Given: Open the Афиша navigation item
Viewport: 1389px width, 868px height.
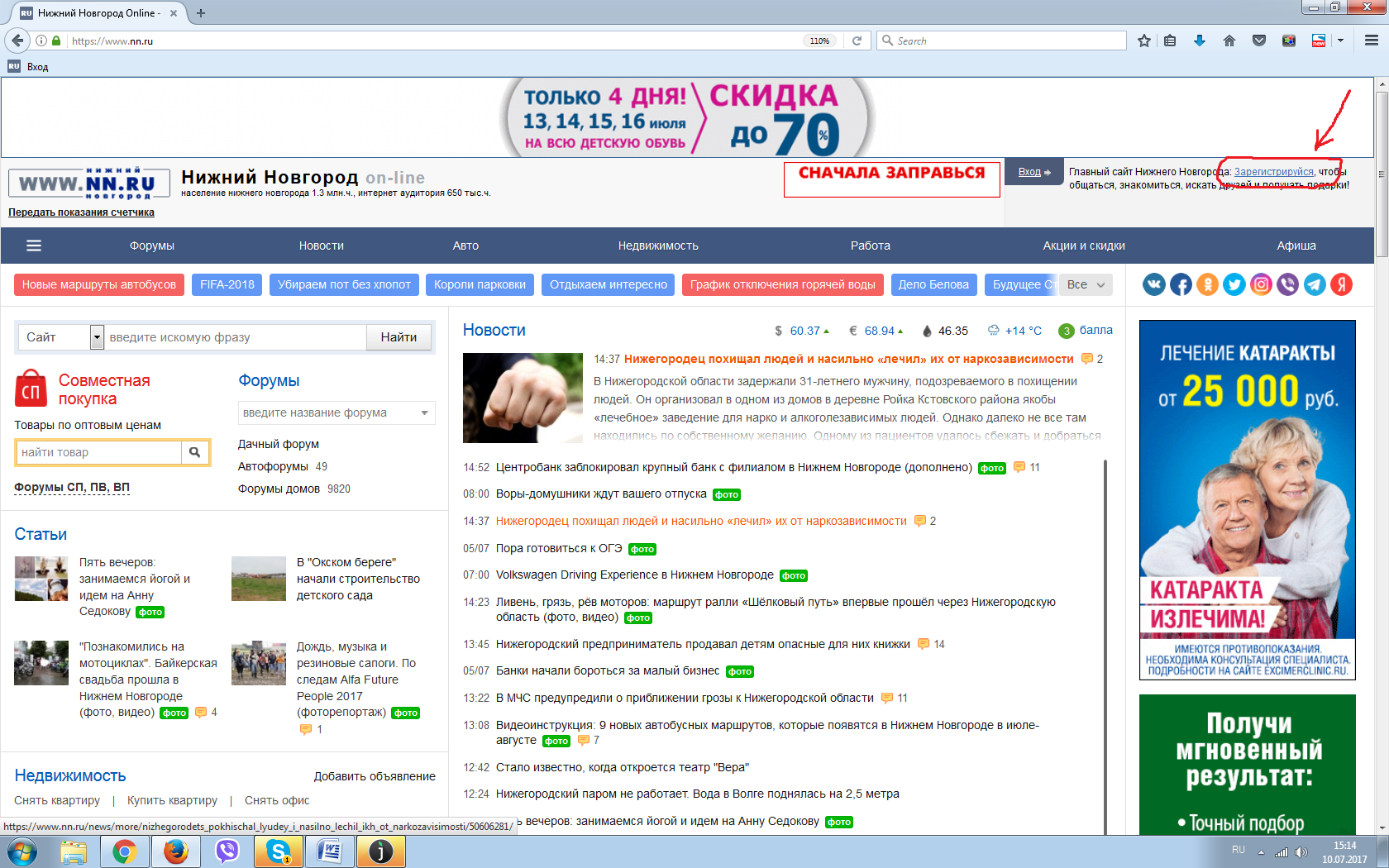Looking at the screenshot, I should click(x=1296, y=246).
